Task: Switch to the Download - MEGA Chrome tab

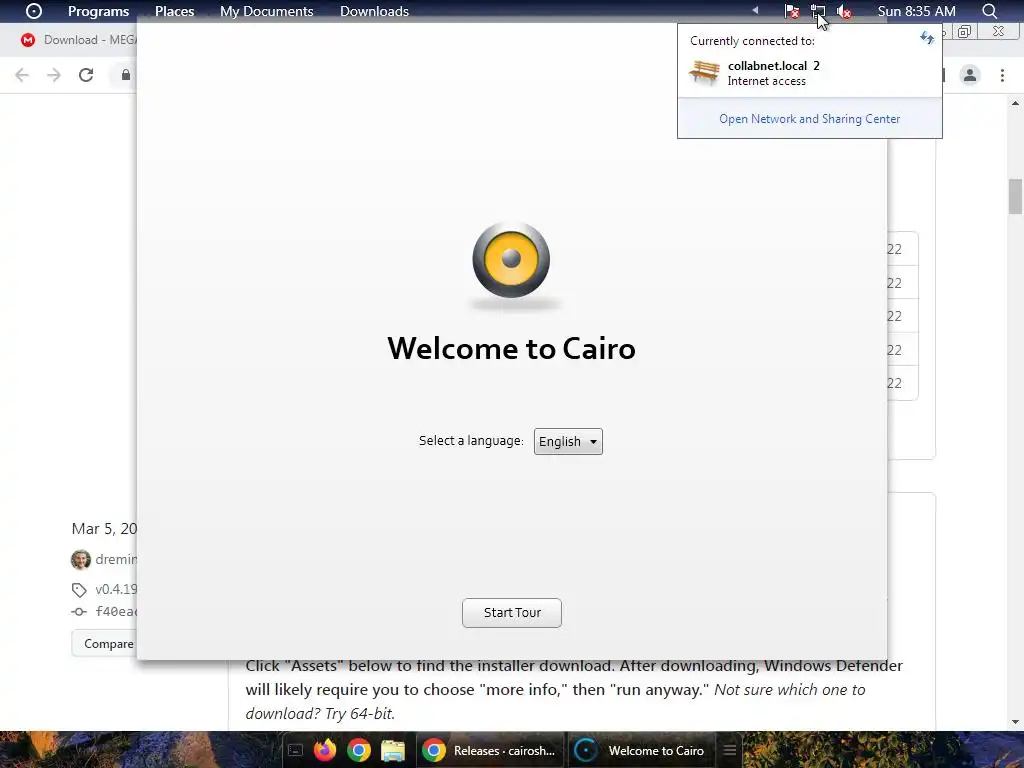Action: 78,40
